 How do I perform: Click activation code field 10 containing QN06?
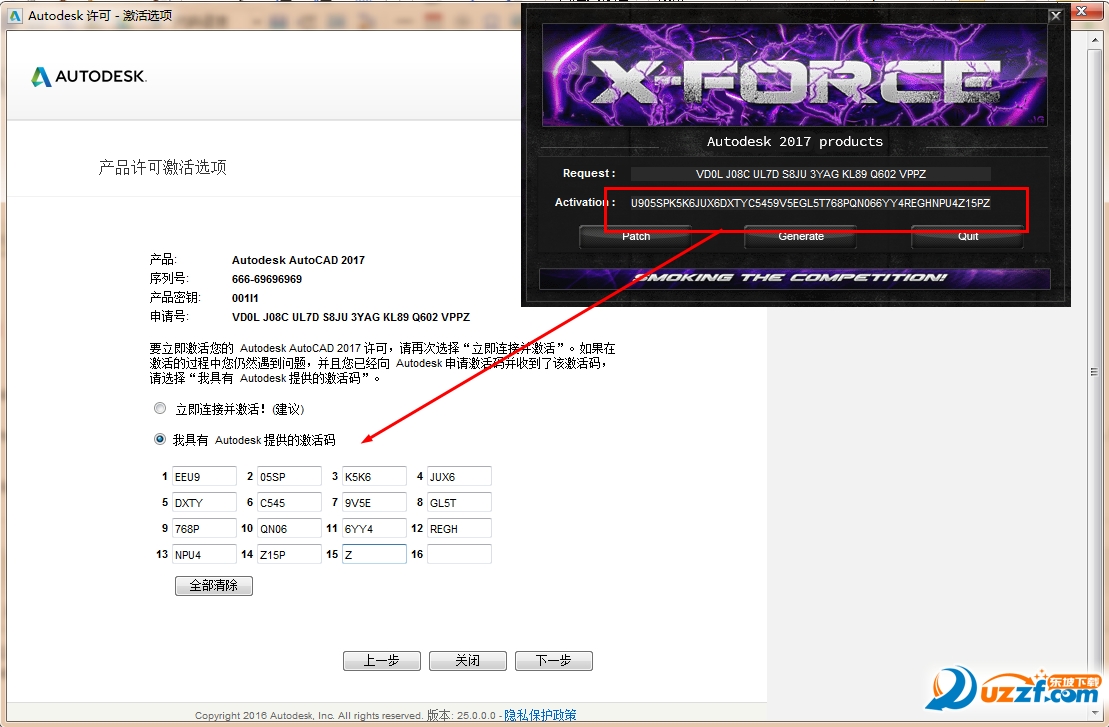coord(289,529)
